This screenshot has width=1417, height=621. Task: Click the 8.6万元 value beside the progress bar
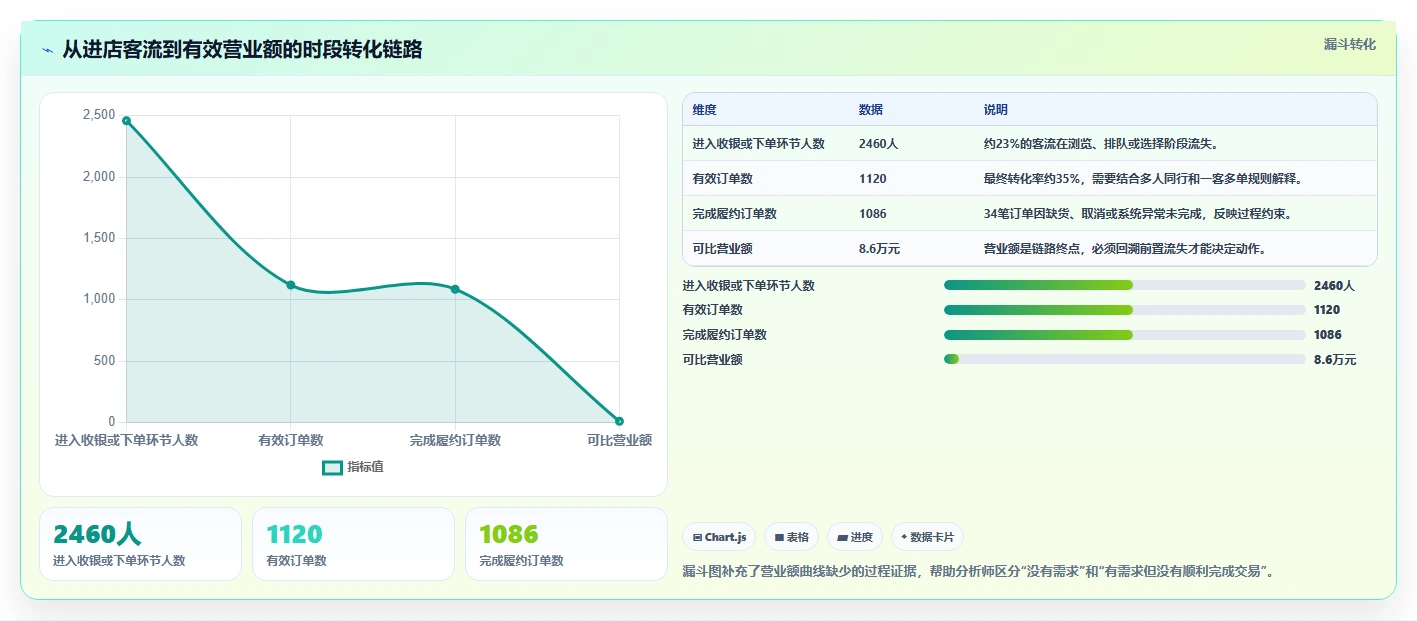1335,360
